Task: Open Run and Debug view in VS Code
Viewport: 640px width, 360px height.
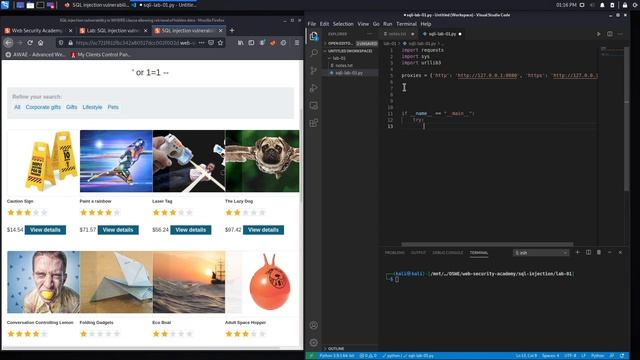Action: 313,88
